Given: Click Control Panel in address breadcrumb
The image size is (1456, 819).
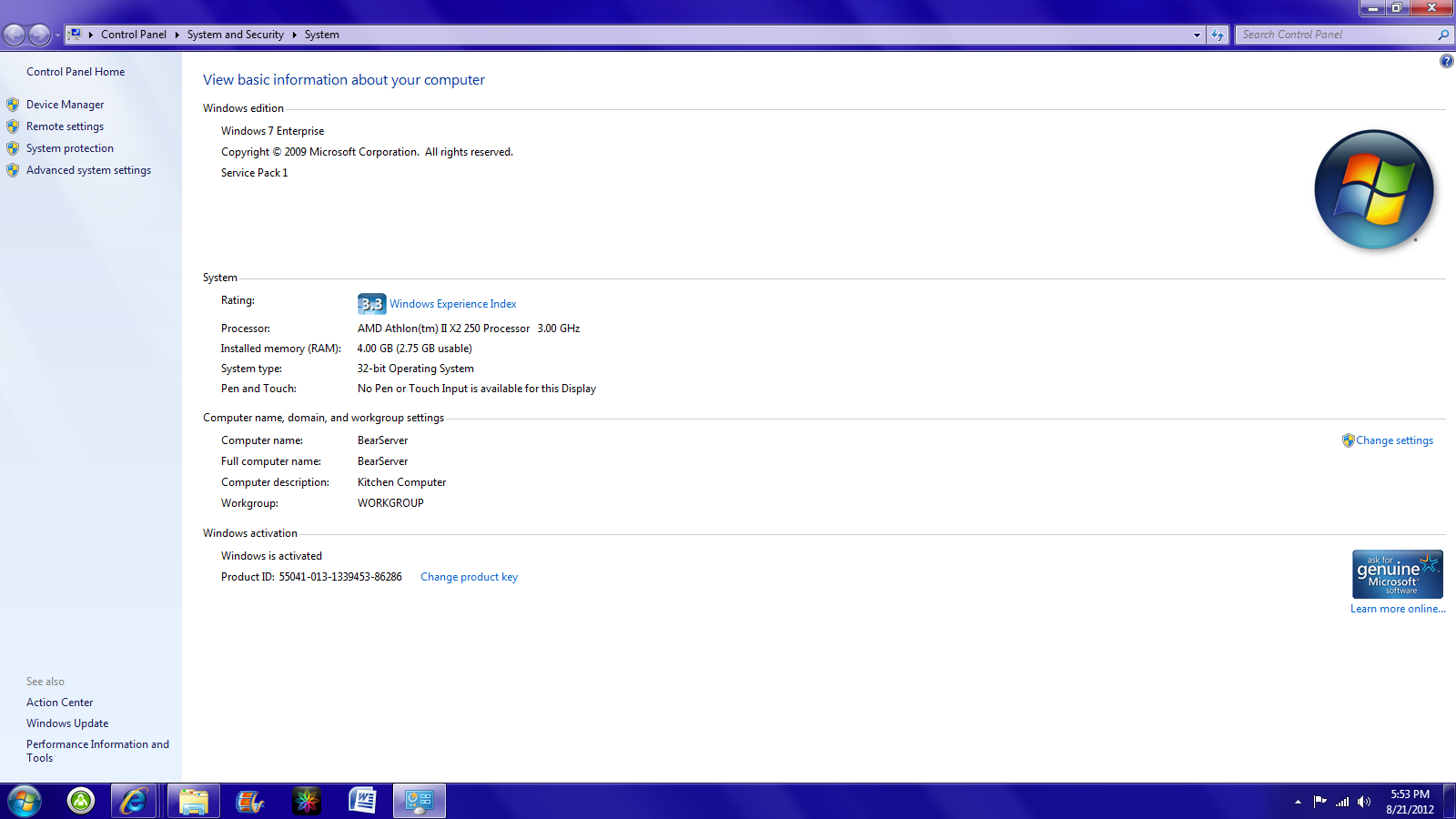Looking at the screenshot, I should (134, 35).
